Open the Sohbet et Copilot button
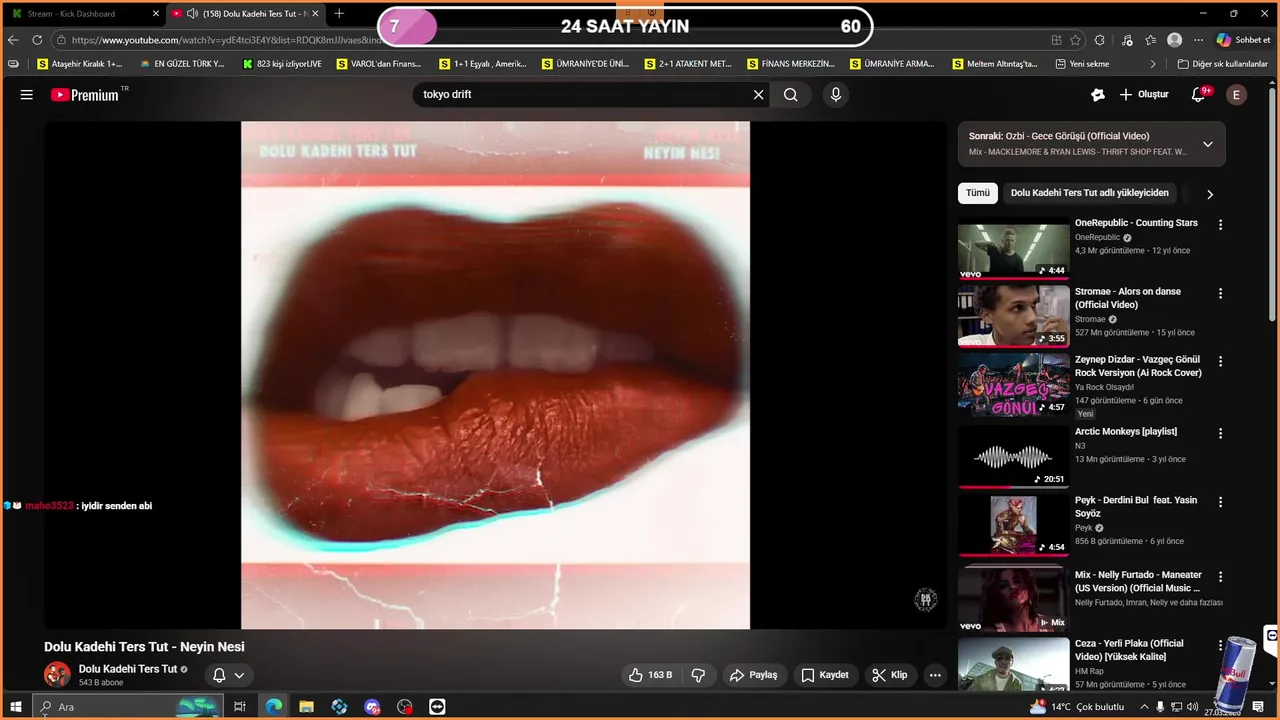Screen dimensions: 1280x720 tap(1243, 40)
